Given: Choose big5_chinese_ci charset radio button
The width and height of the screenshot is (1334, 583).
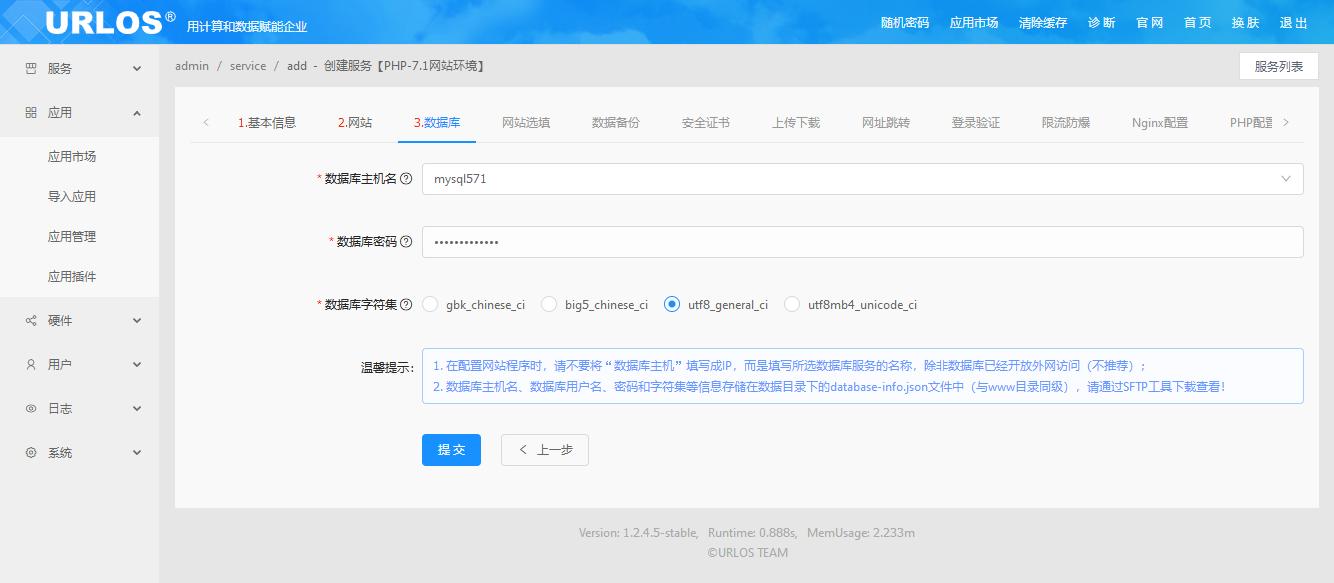Looking at the screenshot, I should [x=549, y=305].
